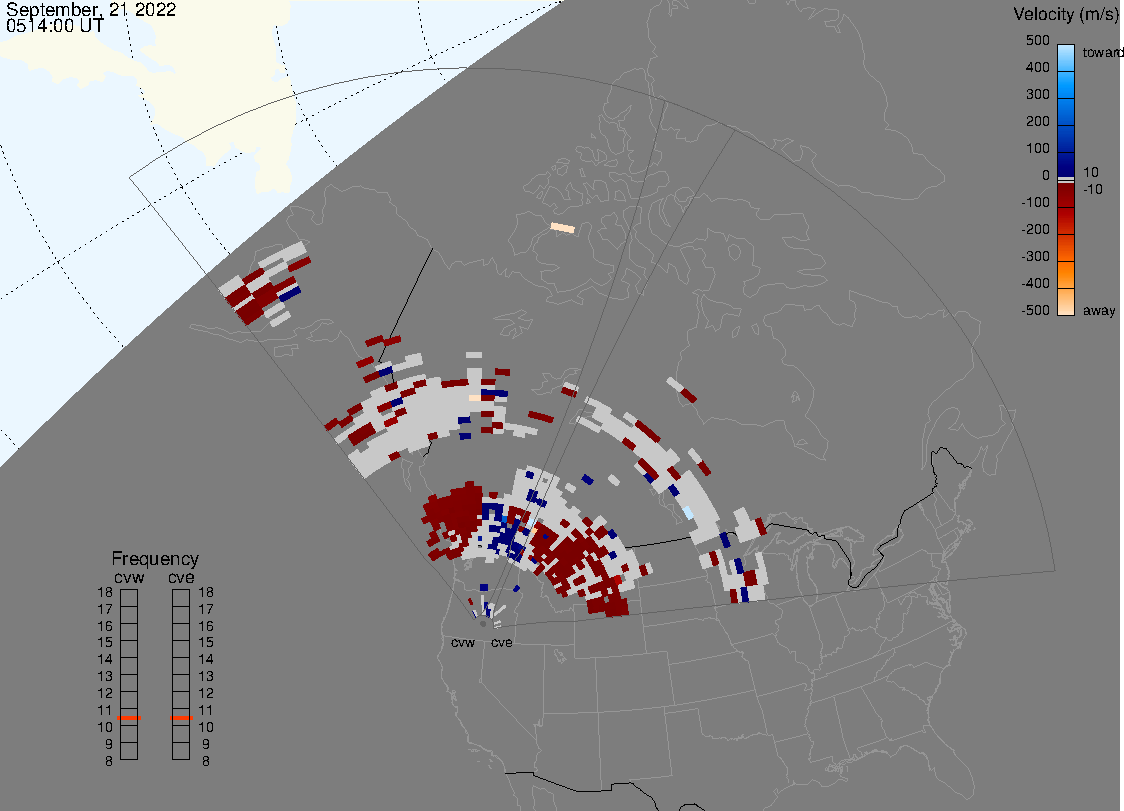Click the cve radar label on the map
Screen dimensions: 1124x811
[502, 643]
